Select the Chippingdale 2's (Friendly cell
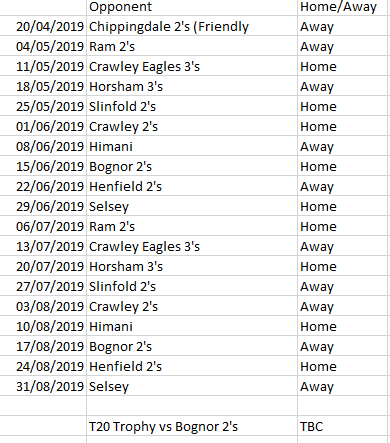 (192, 26)
